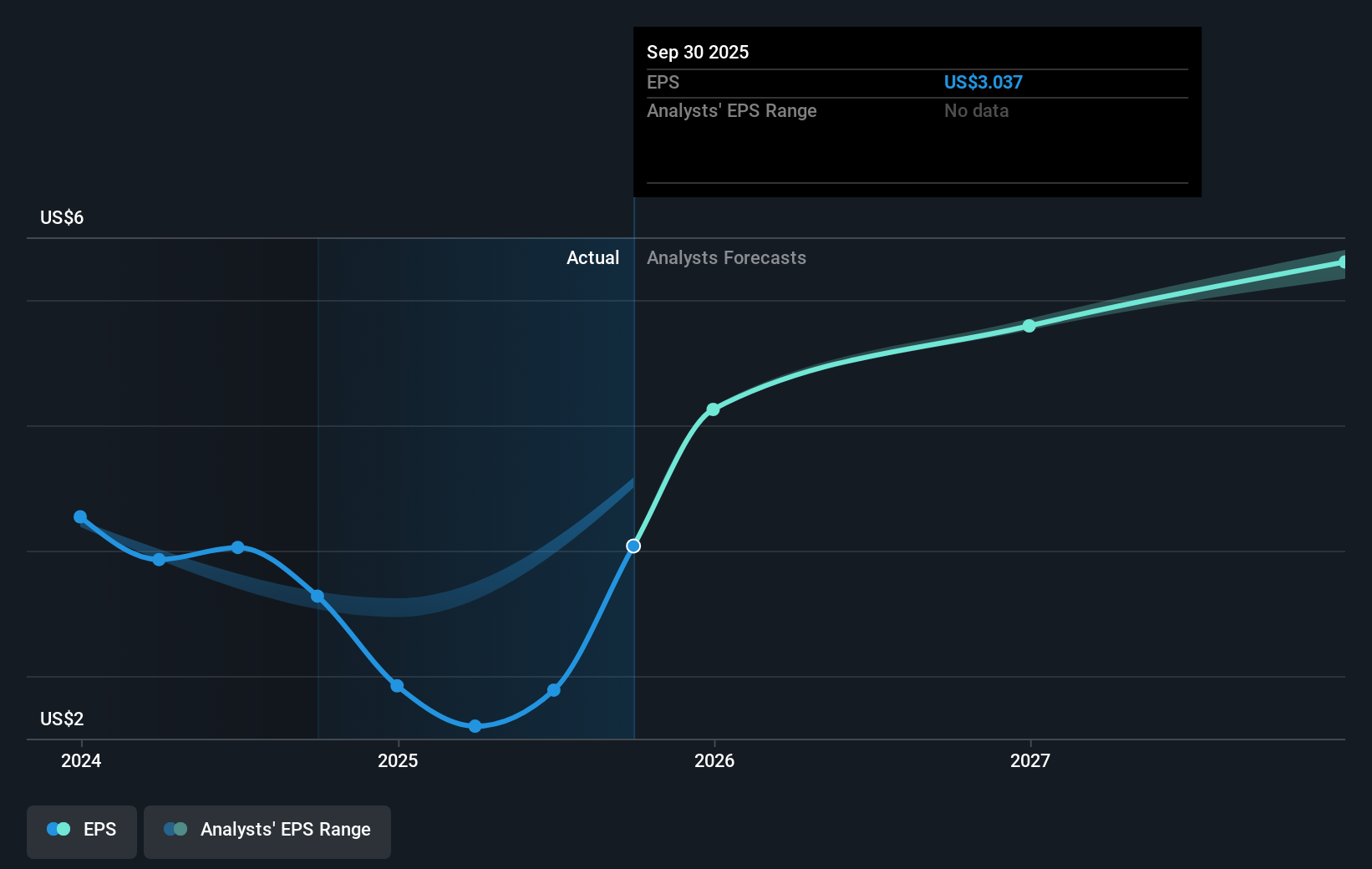Click the Sep 30 2025 tooltip header
The height and width of the screenshot is (869, 1372).
697,52
